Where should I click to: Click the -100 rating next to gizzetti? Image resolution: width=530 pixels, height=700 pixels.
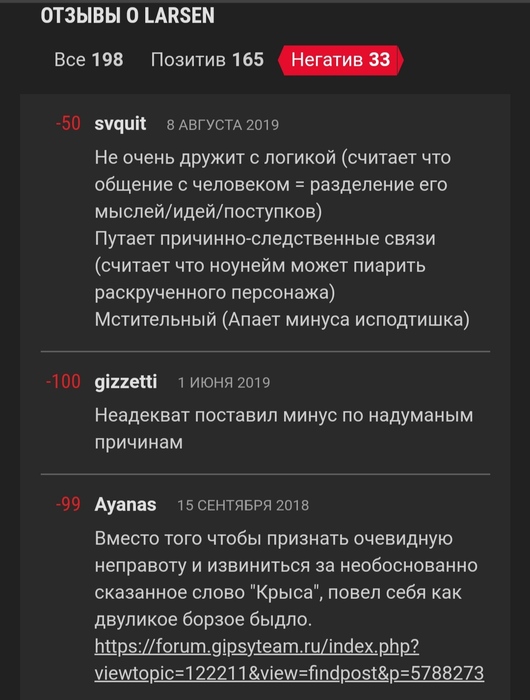(63, 382)
